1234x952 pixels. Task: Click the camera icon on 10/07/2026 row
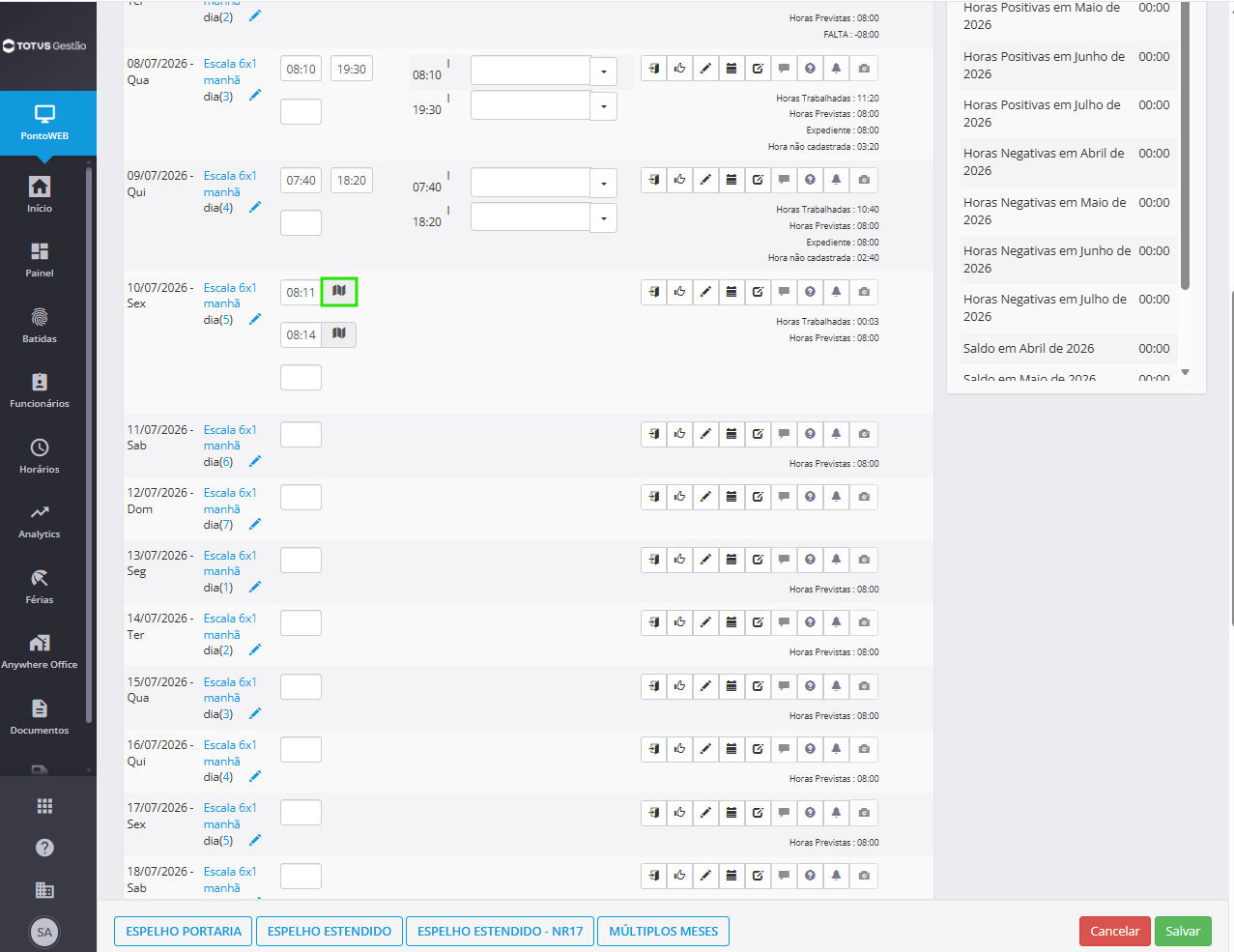[864, 292]
